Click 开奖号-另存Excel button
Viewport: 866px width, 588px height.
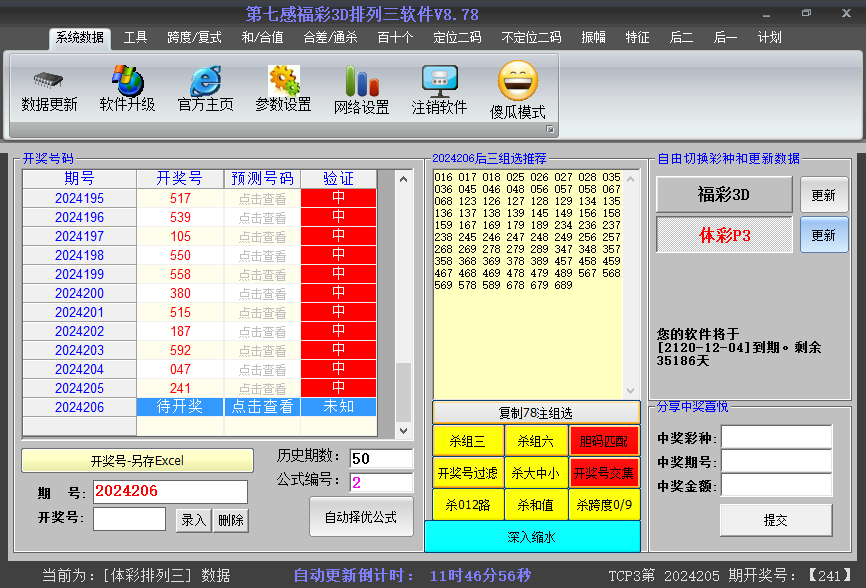pos(137,460)
